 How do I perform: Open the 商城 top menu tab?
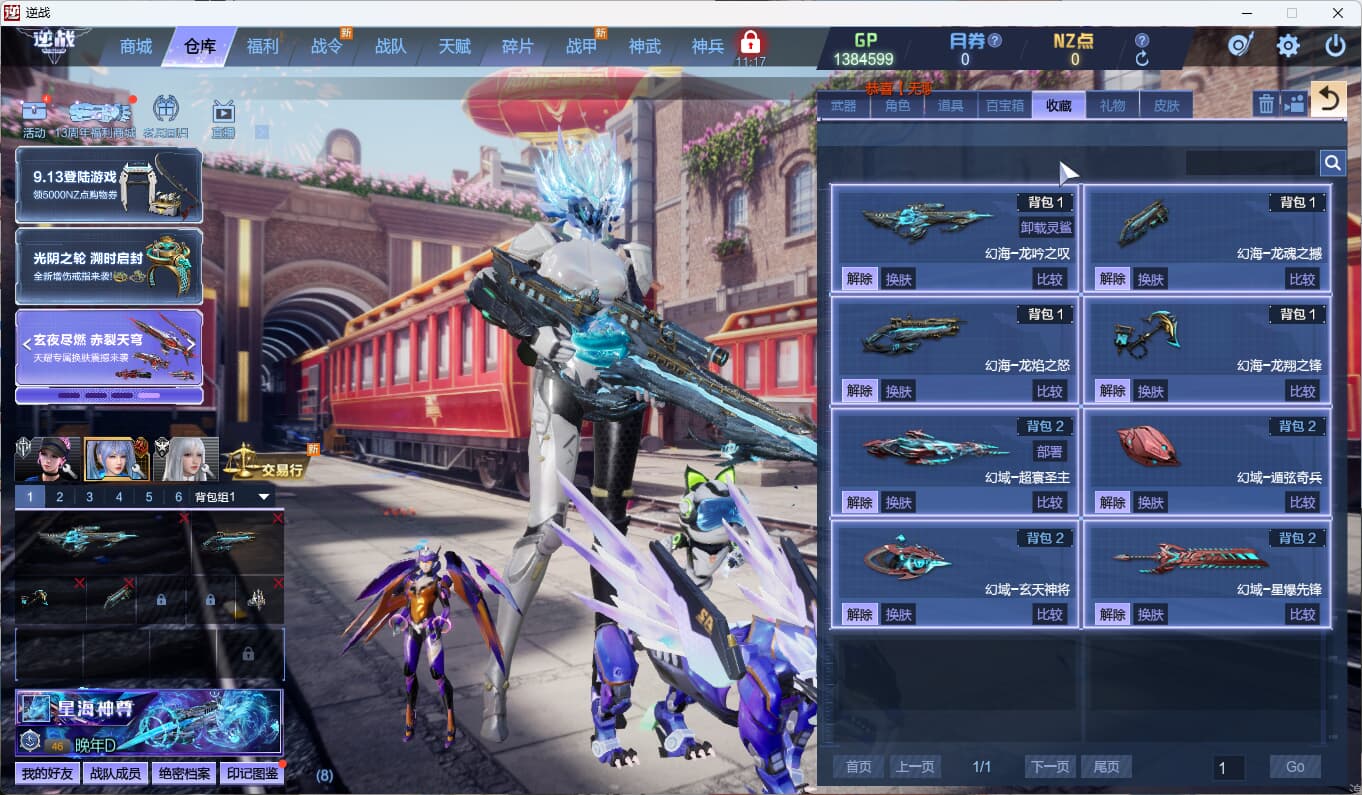(136, 46)
